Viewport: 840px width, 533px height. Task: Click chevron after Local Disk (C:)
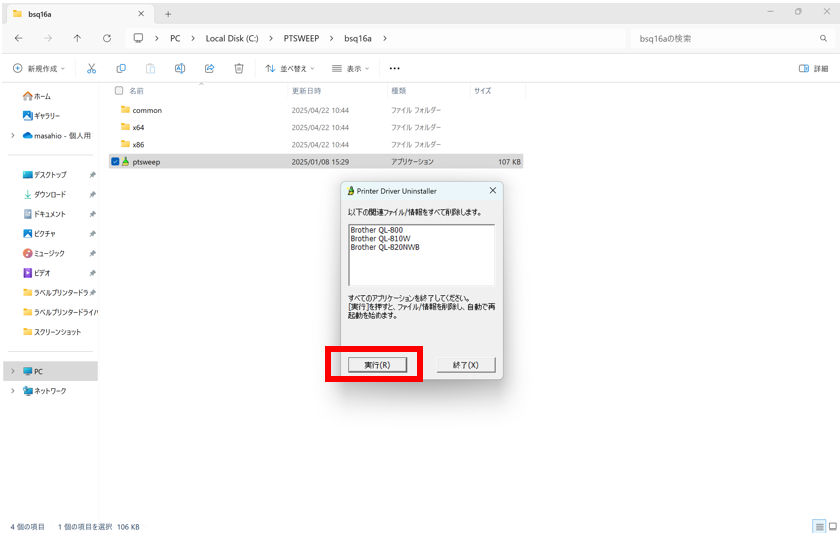tap(271, 39)
